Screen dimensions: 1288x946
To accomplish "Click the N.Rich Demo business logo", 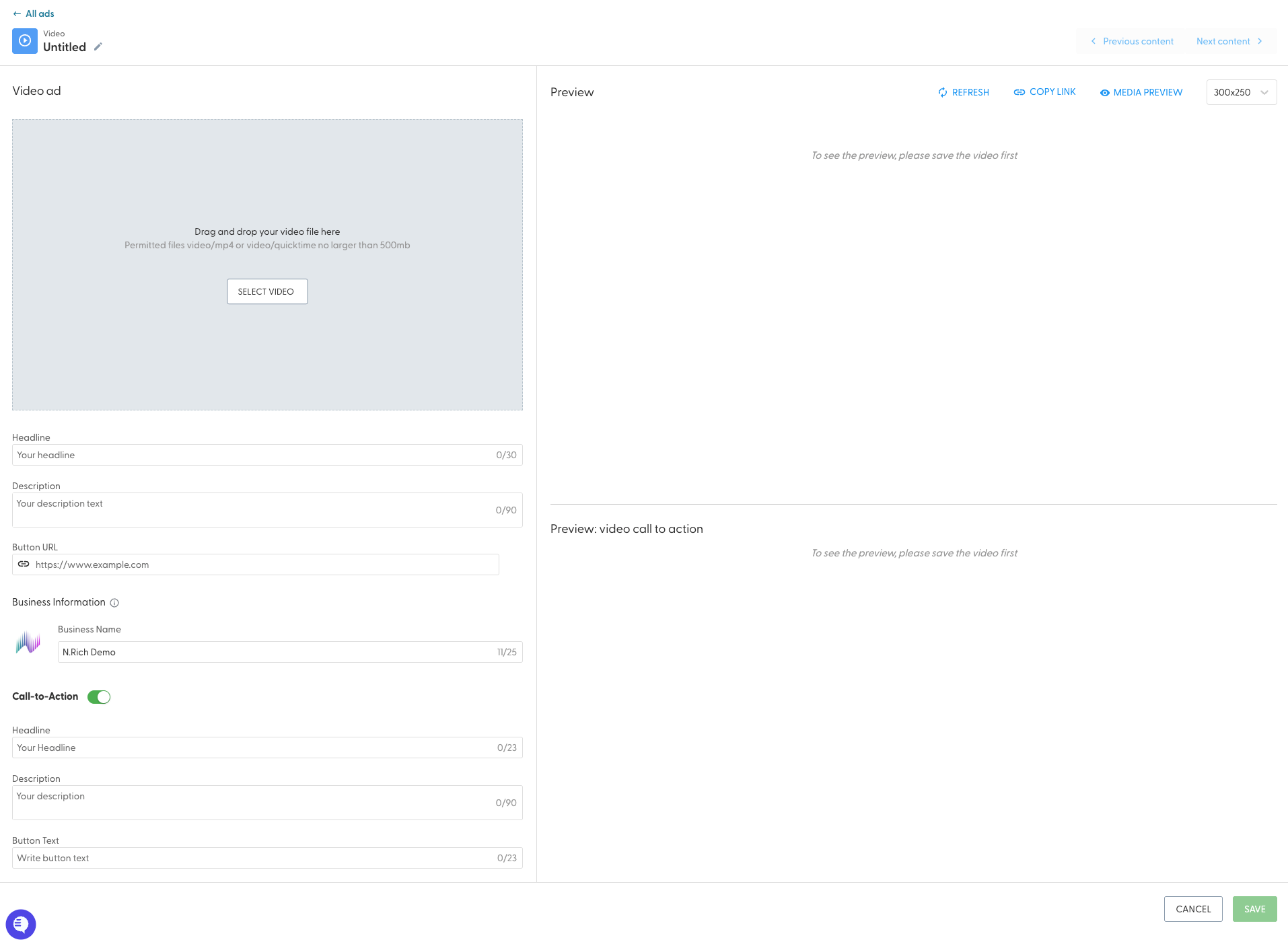I will 28,643.
